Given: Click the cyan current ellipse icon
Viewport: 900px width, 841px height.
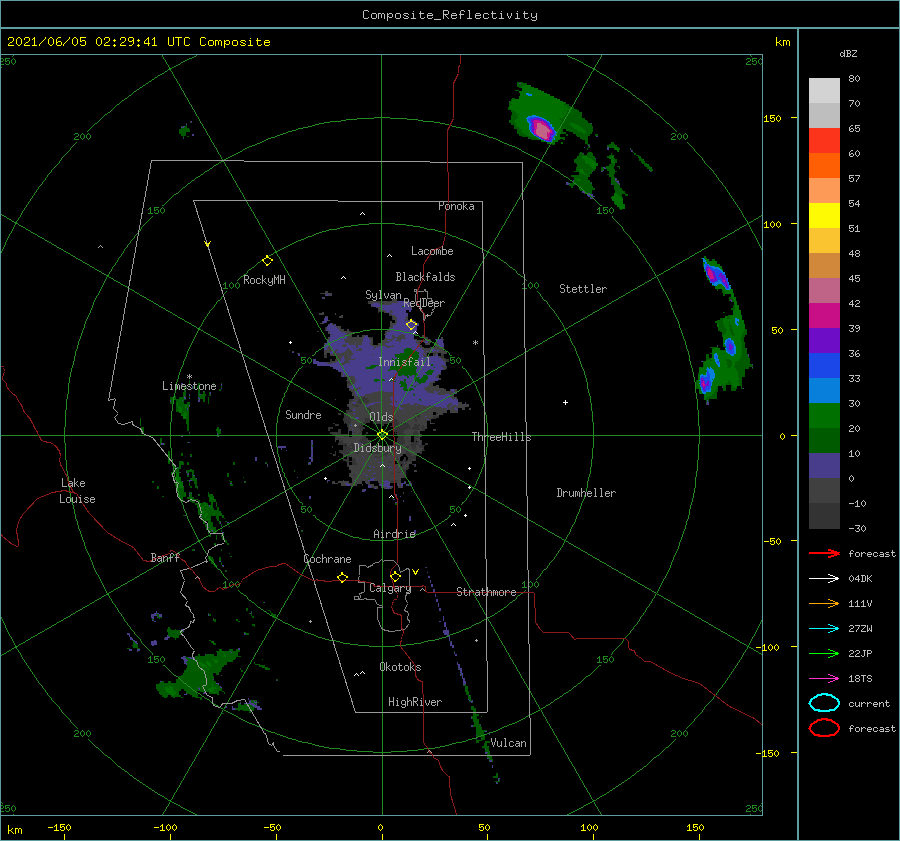Looking at the screenshot, I should coord(824,703).
